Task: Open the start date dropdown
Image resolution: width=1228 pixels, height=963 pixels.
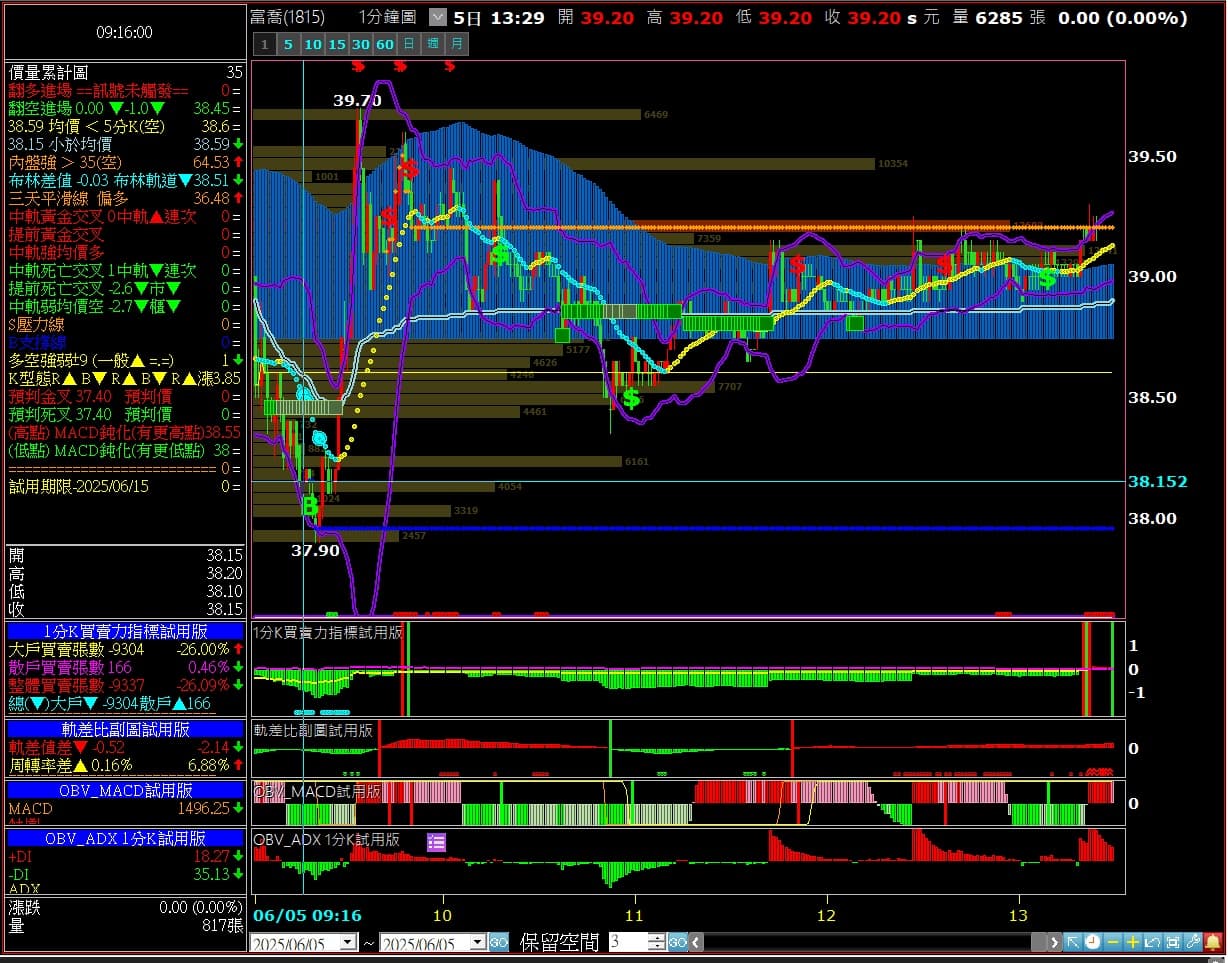Action: pyautogui.click(x=348, y=942)
